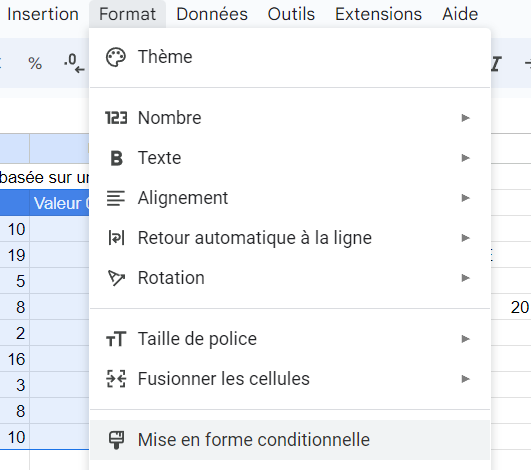
Task: Click the bold B Texte icon
Action: tap(116, 158)
